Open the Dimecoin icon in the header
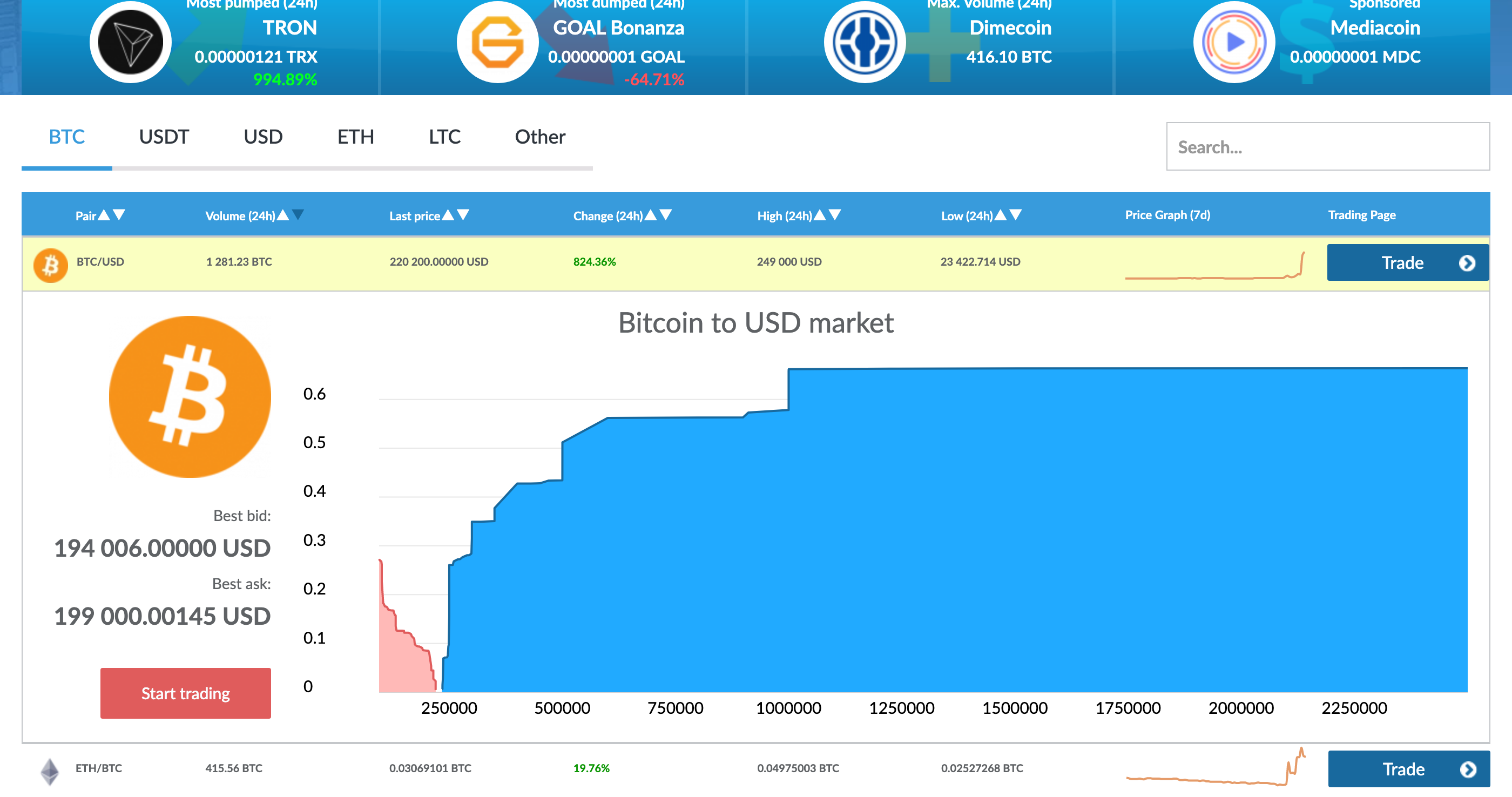The width and height of the screenshot is (1512, 797). (x=864, y=41)
